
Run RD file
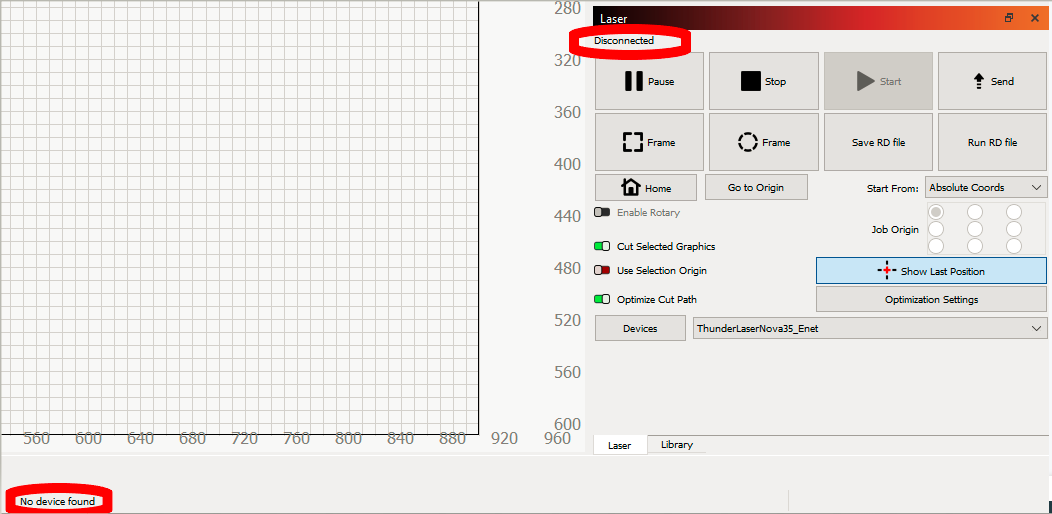point(992,142)
